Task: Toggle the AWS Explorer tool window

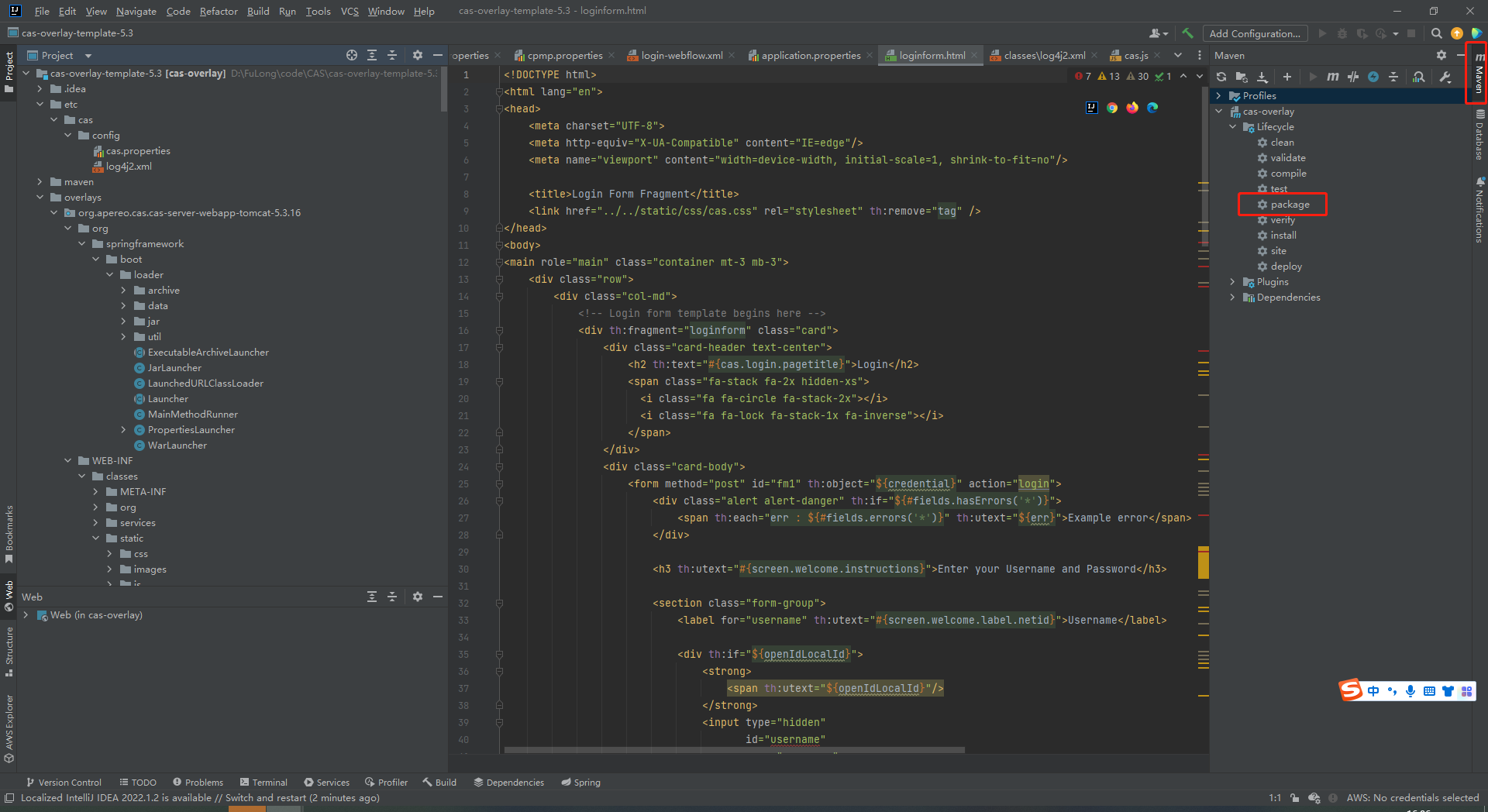Action: coord(9,728)
